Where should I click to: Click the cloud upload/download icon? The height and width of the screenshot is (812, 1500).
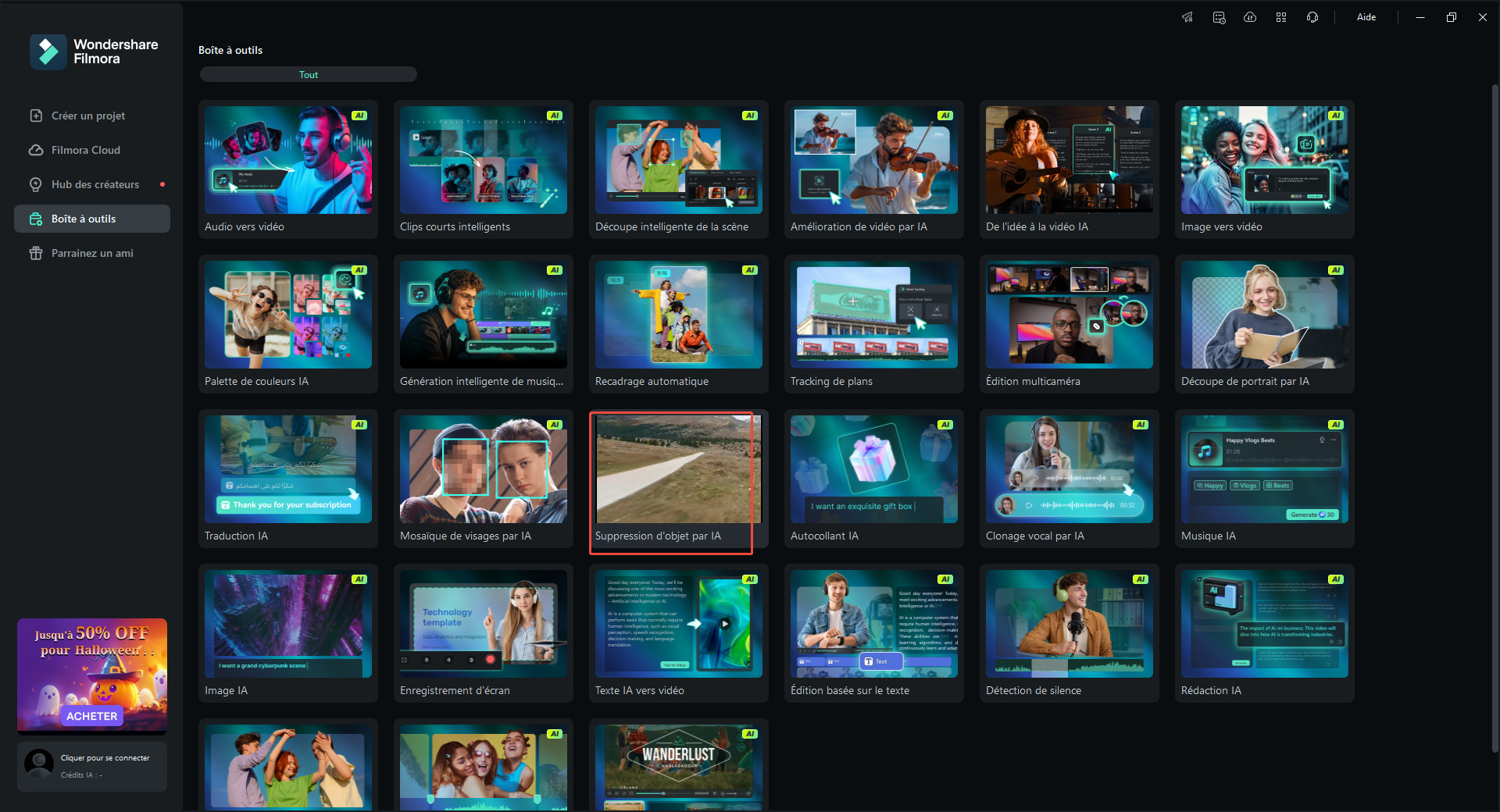pyautogui.click(x=1250, y=17)
